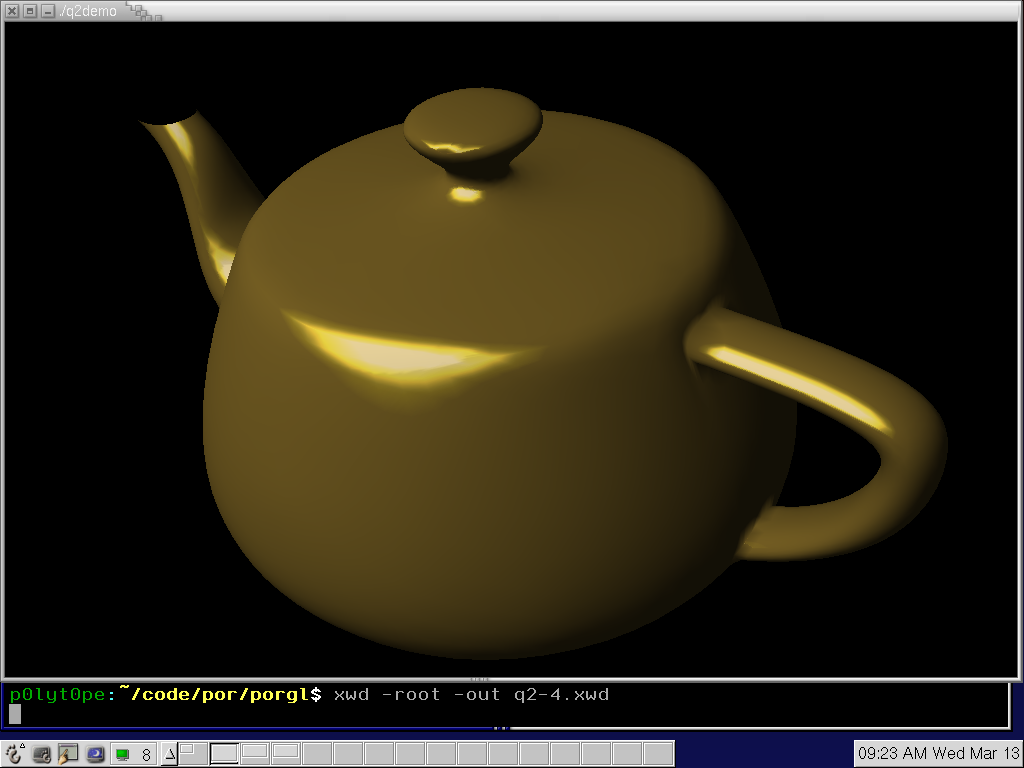Switch to the fourth pager workspace
1024x768 pixels.
(x=286, y=753)
